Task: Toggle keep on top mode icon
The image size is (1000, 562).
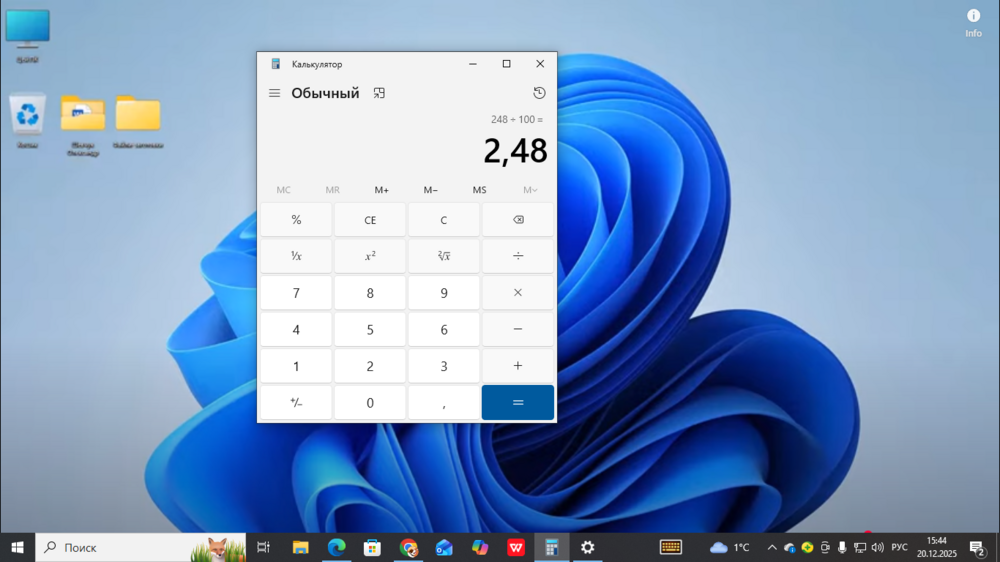Action: [x=379, y=93]
